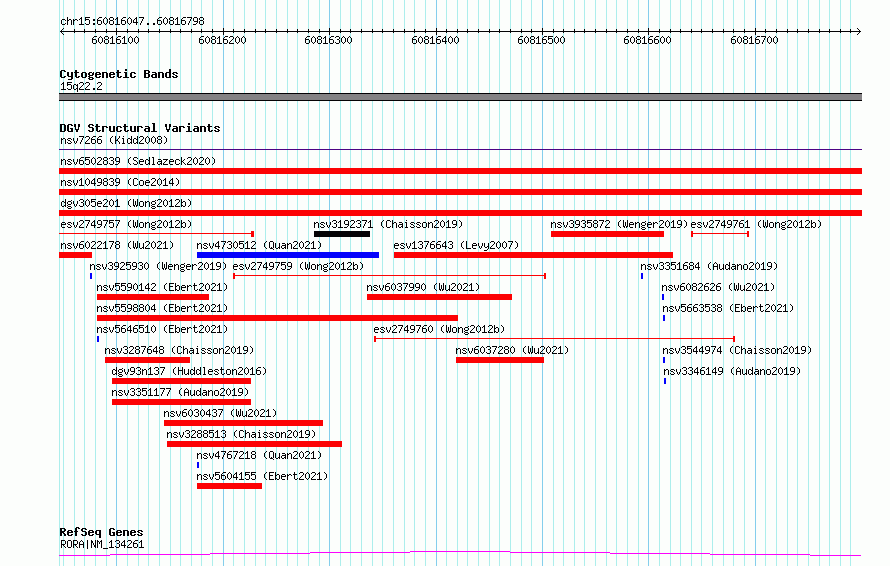Select the red esv1376643 (Levy2007) bar
This screenshot has height=566, width=890.
coord(534,255)
